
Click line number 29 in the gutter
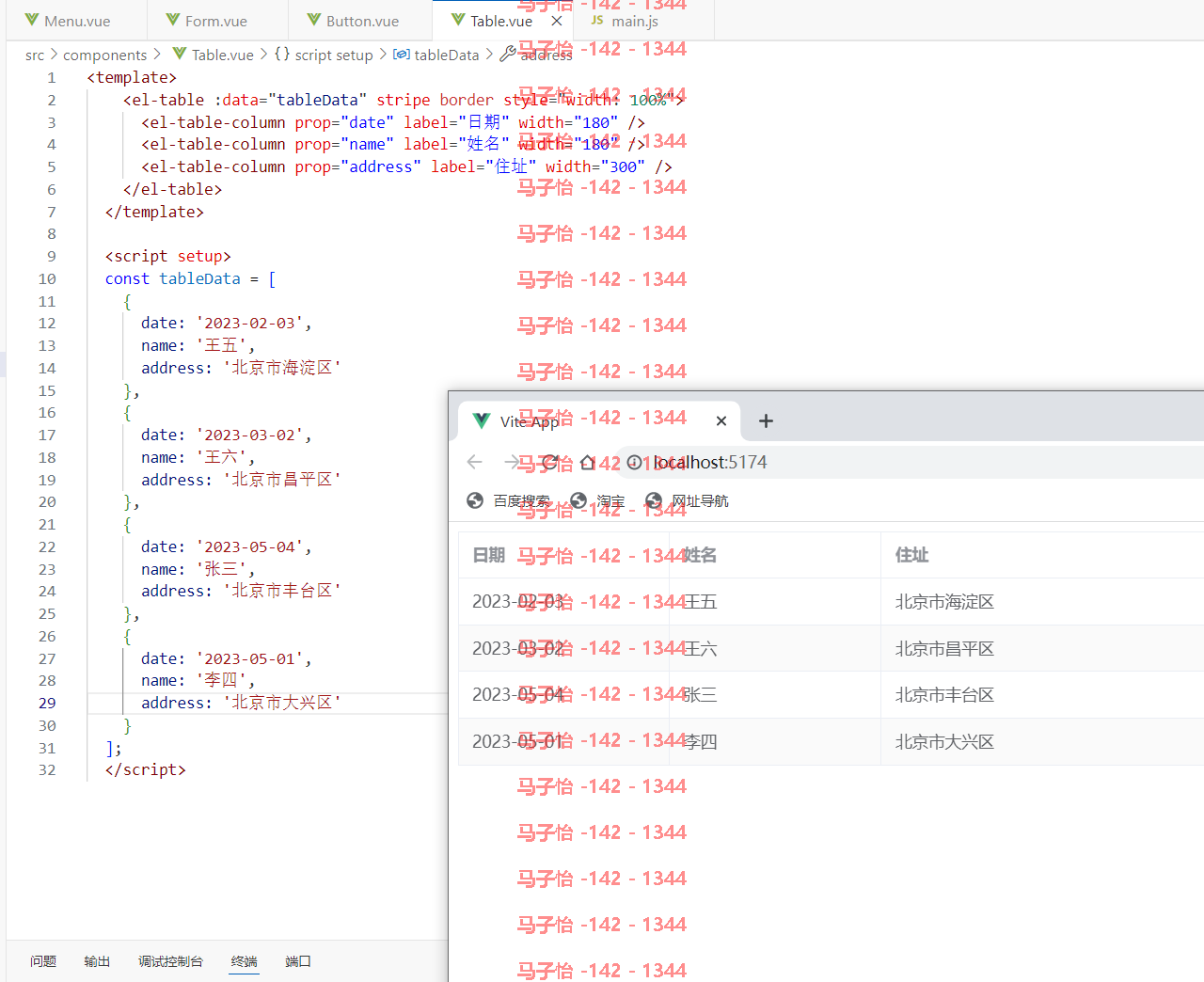tap(47, 703)
